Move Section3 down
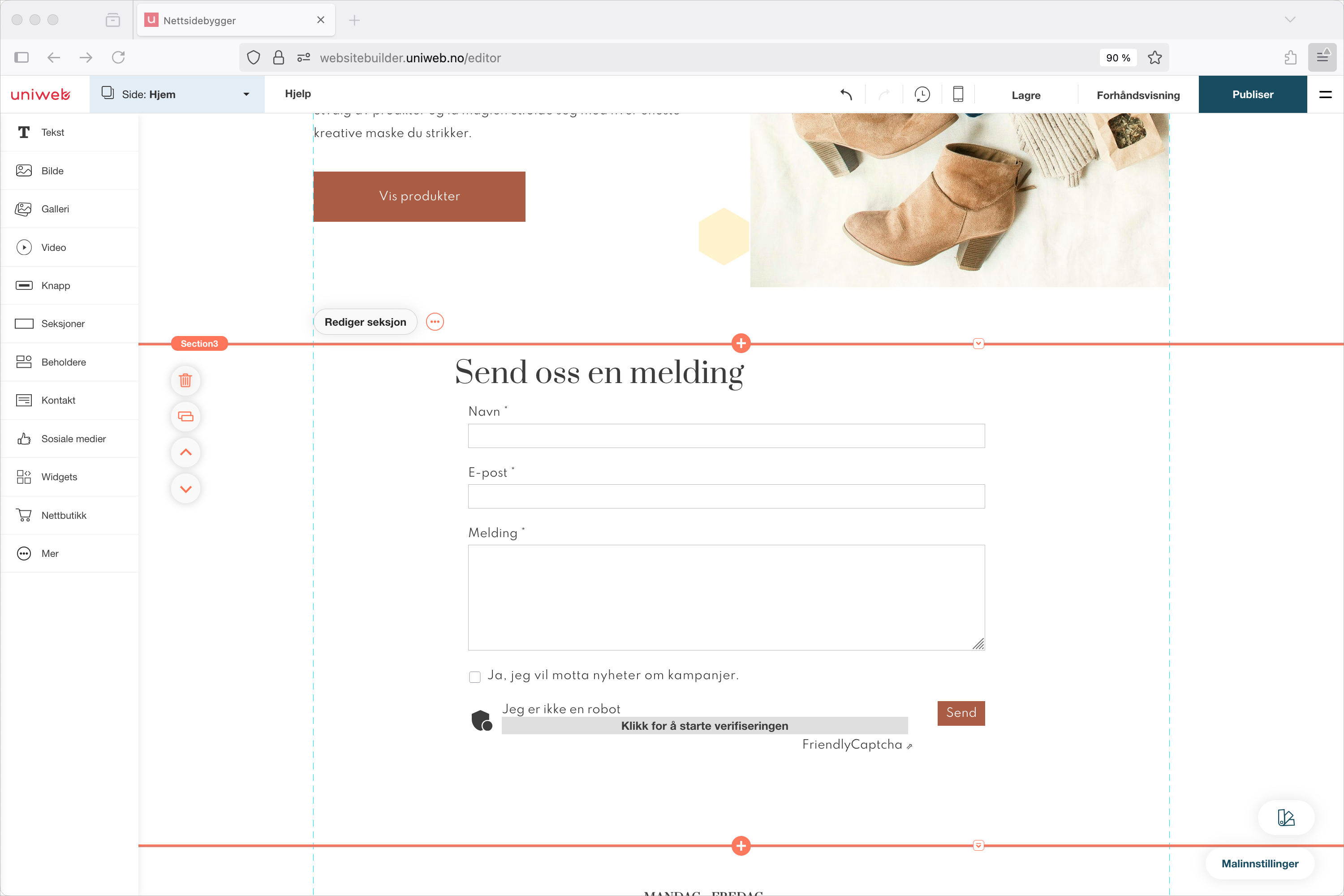The width and height of the screenshot is (1344, 896). click(x=186, y=489)
